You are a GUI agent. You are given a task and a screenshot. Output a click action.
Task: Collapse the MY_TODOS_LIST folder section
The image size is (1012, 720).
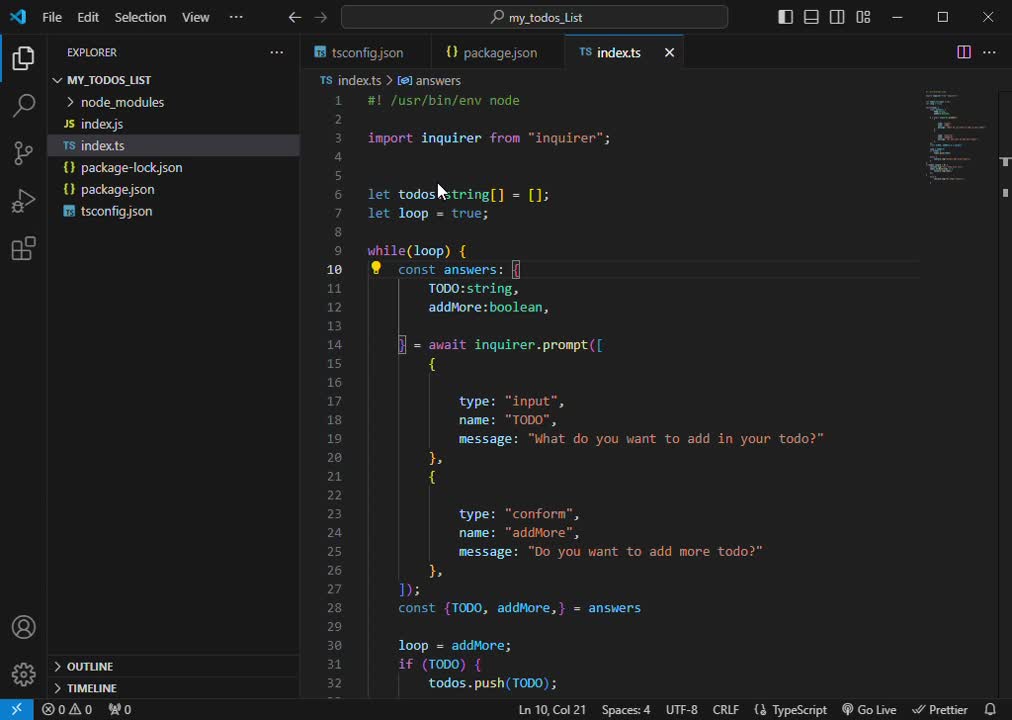point(174,80)
